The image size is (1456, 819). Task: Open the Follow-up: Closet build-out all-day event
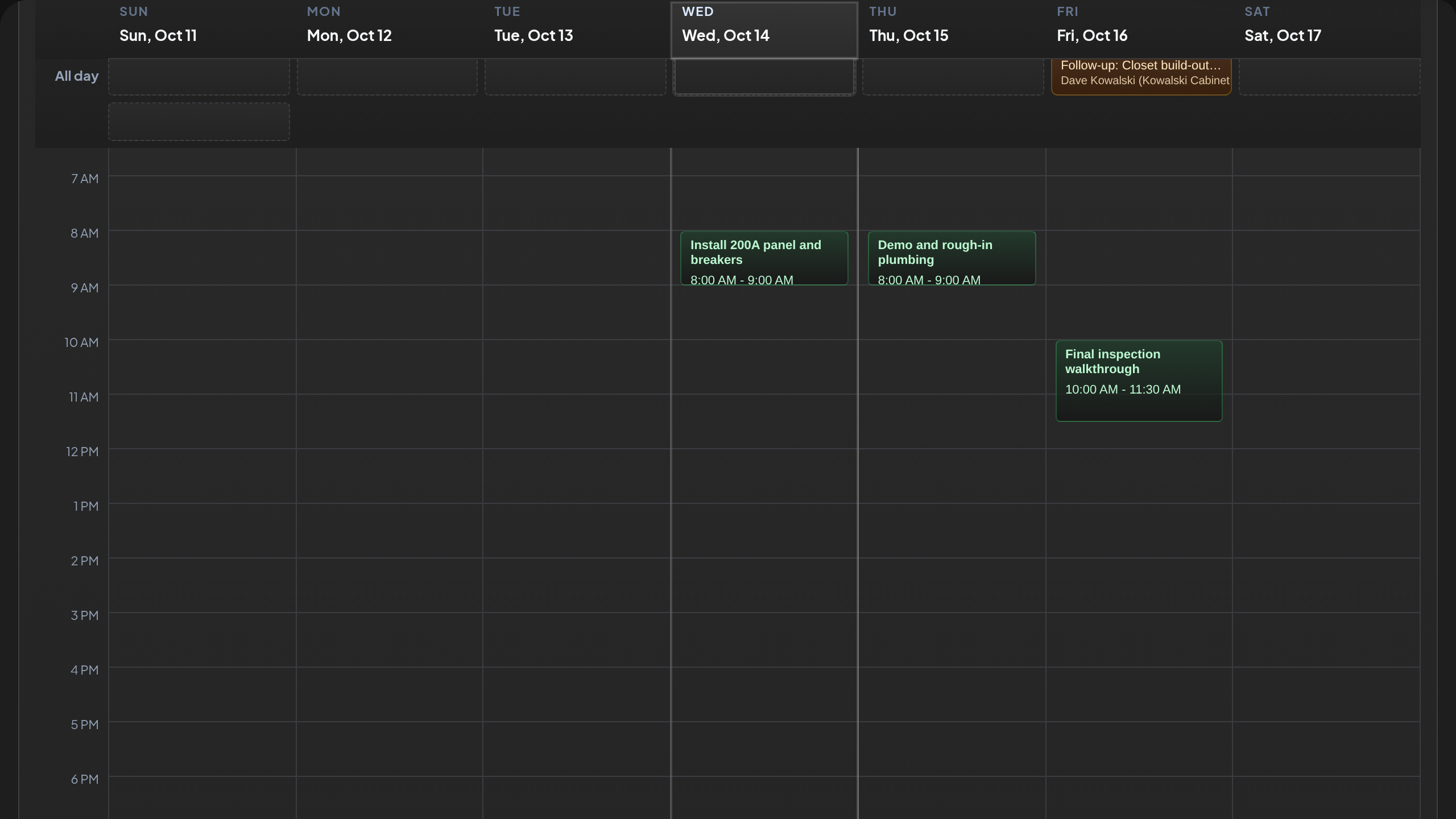pyautogui.click(x=1141, y=76)
